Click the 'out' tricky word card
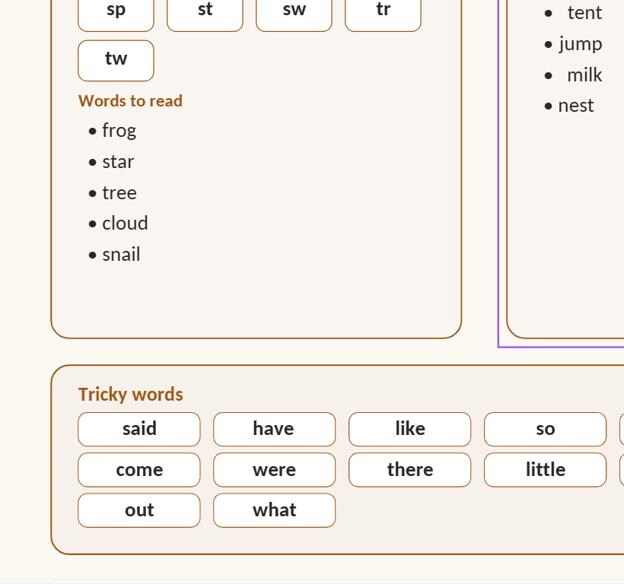 point(139,511)
